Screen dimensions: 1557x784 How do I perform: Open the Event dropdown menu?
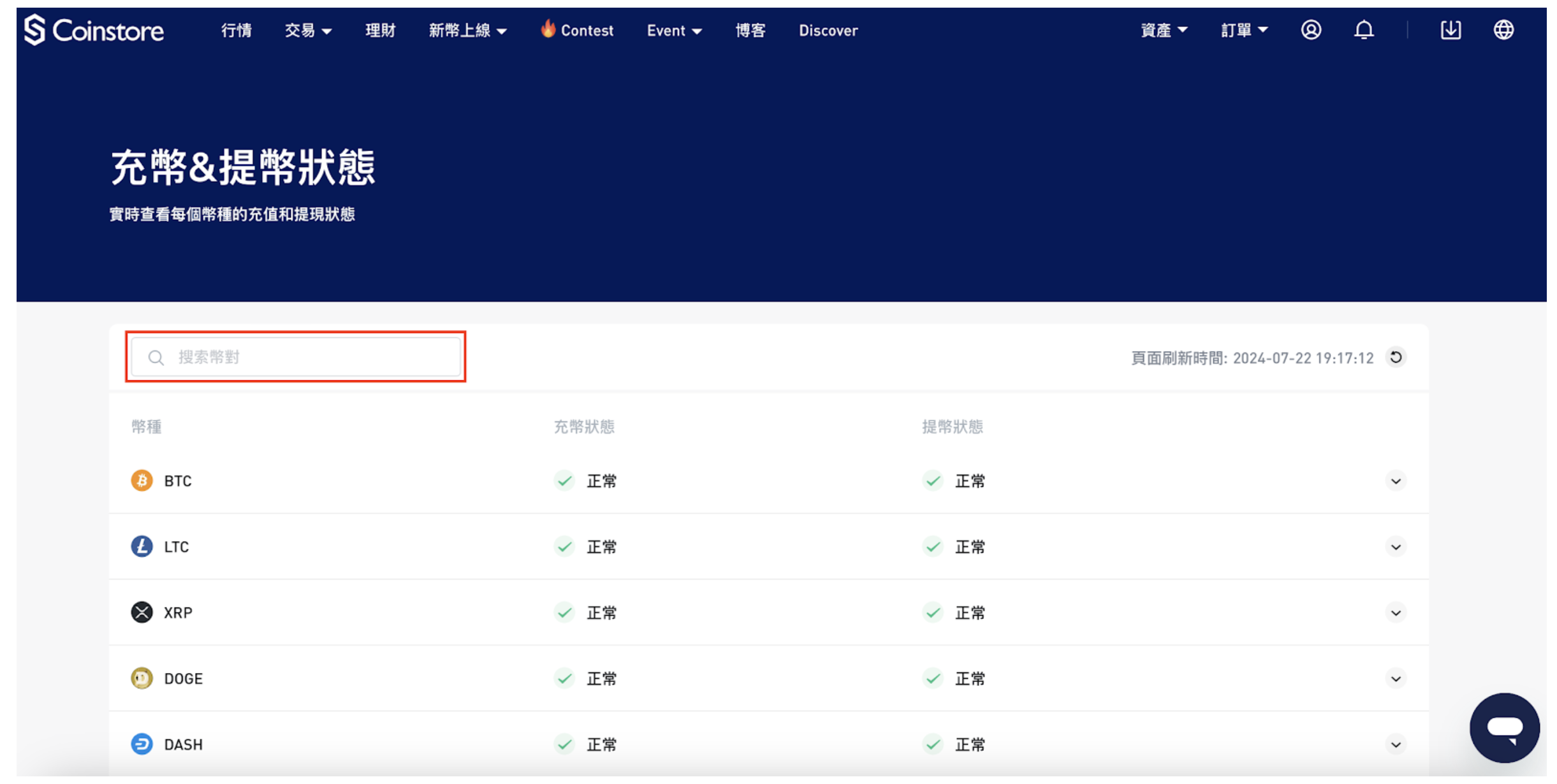click(x=674, y=31)
